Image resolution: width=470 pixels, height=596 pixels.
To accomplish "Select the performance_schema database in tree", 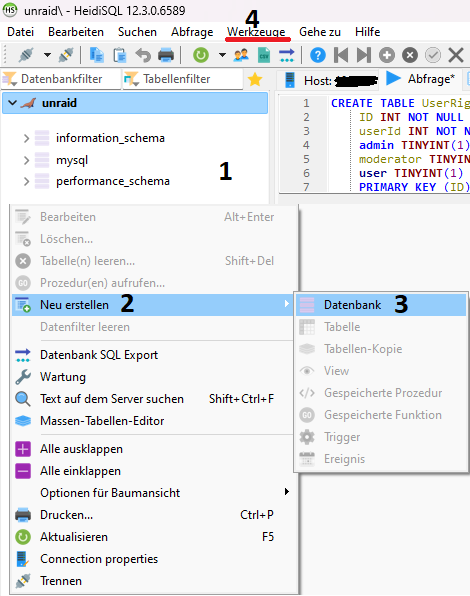I will [x=113, y=181].
